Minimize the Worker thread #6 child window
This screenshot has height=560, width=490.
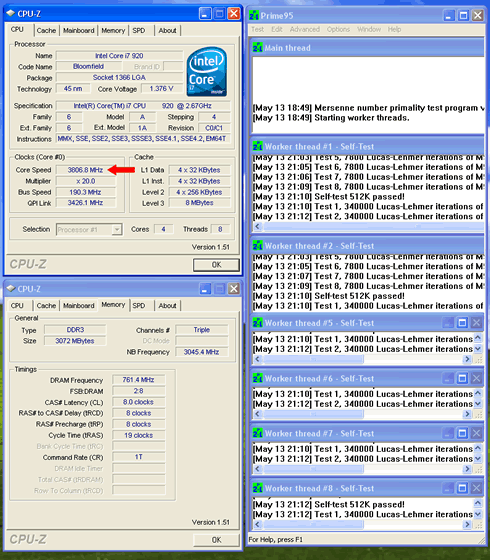[x=448, y=378]
